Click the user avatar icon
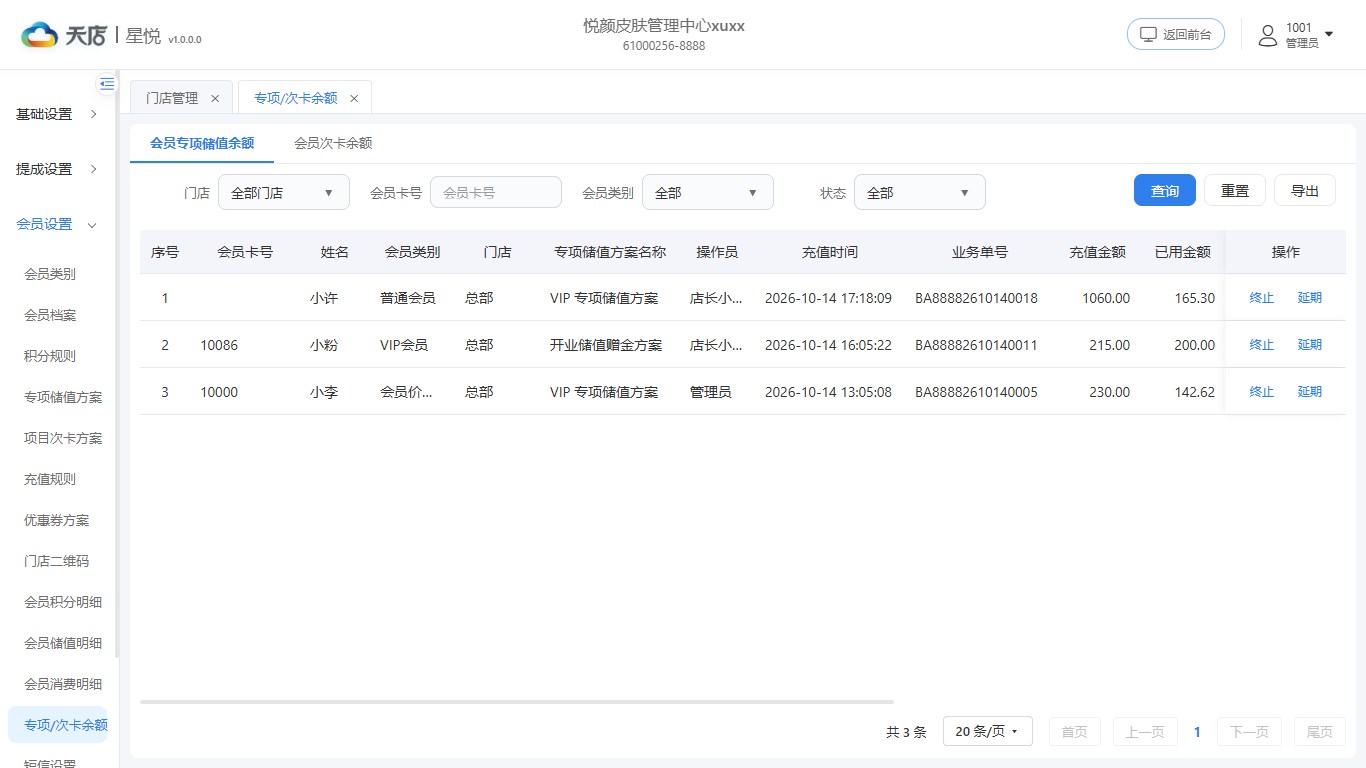 point(1268,36)
